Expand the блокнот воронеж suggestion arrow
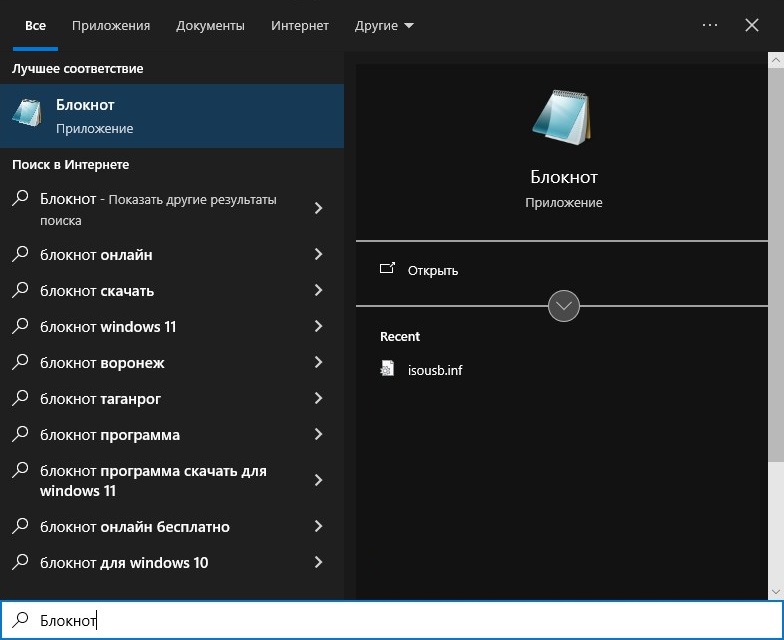The width and height of the screenshot is (784, 640). pos(318,362)
